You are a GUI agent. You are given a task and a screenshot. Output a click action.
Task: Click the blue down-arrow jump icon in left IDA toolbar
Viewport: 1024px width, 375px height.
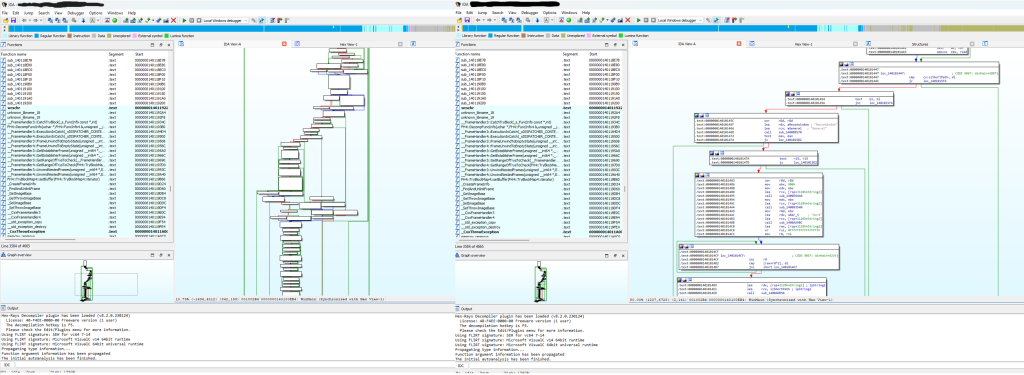84,20
